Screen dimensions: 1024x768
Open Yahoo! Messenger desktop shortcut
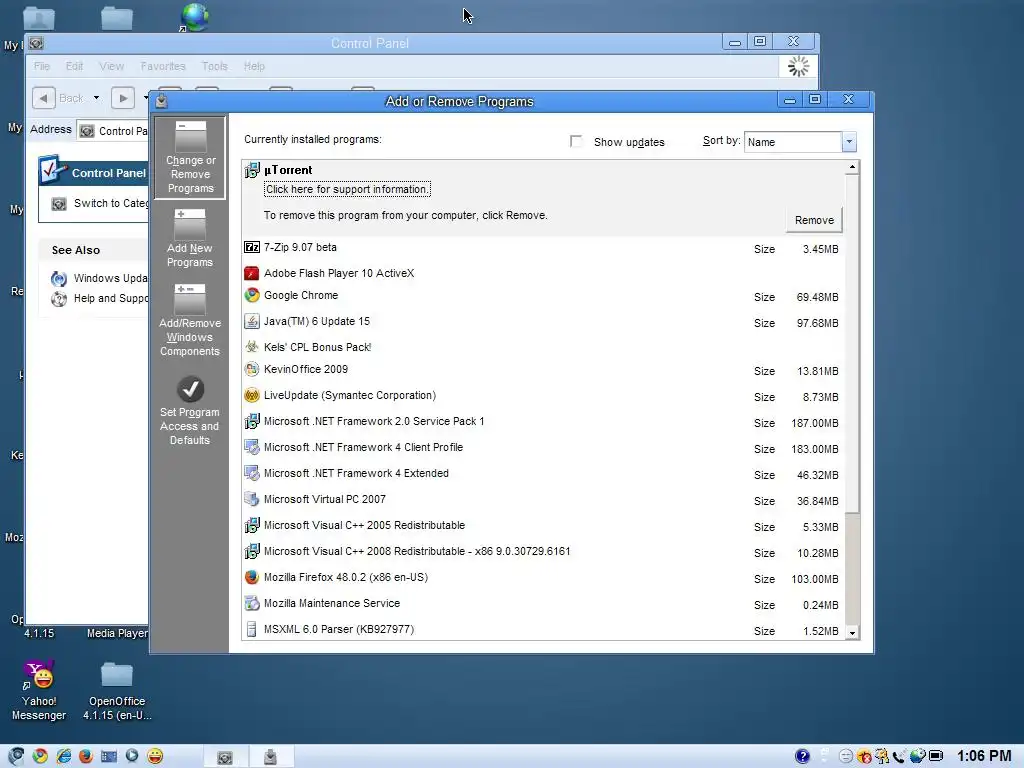pyautogui.click(x=39, y=691)
